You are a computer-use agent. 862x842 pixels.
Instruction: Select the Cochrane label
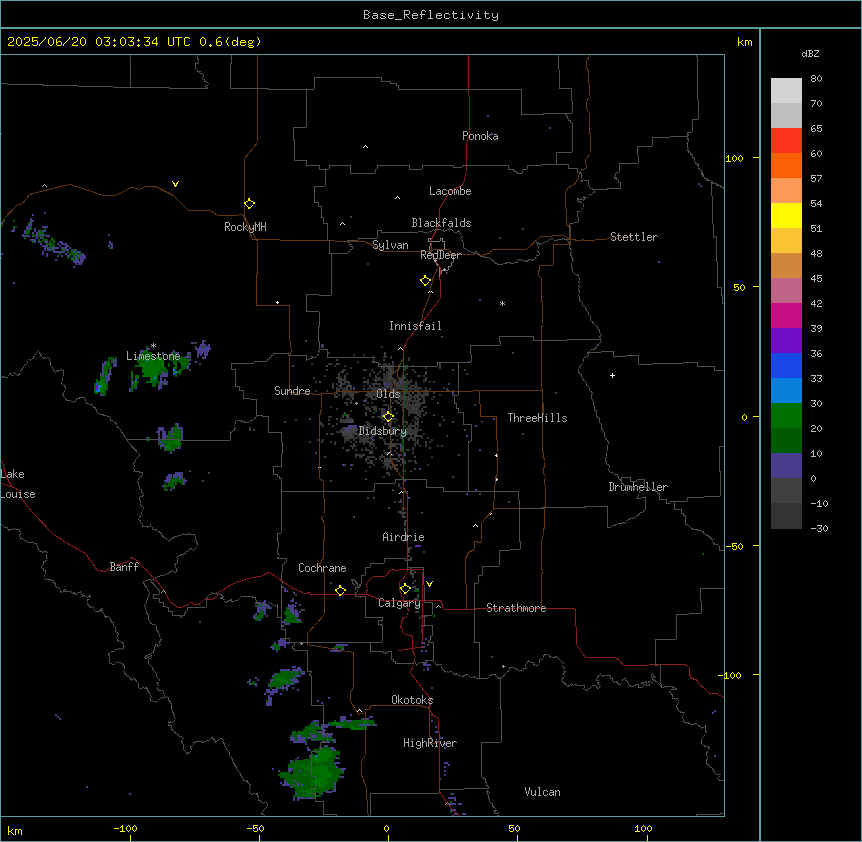coord(322,568)
